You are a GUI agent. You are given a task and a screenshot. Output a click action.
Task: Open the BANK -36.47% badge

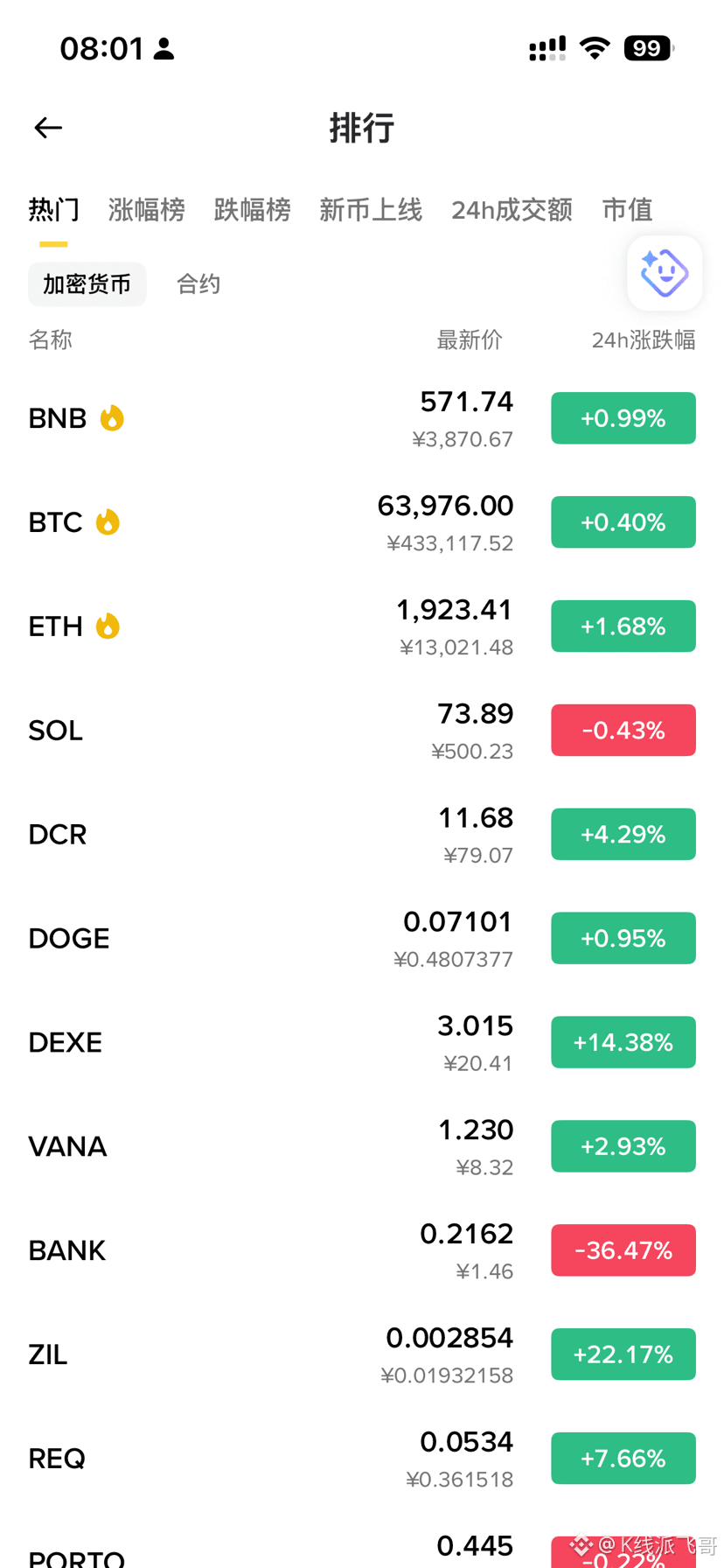[623, 1250]
